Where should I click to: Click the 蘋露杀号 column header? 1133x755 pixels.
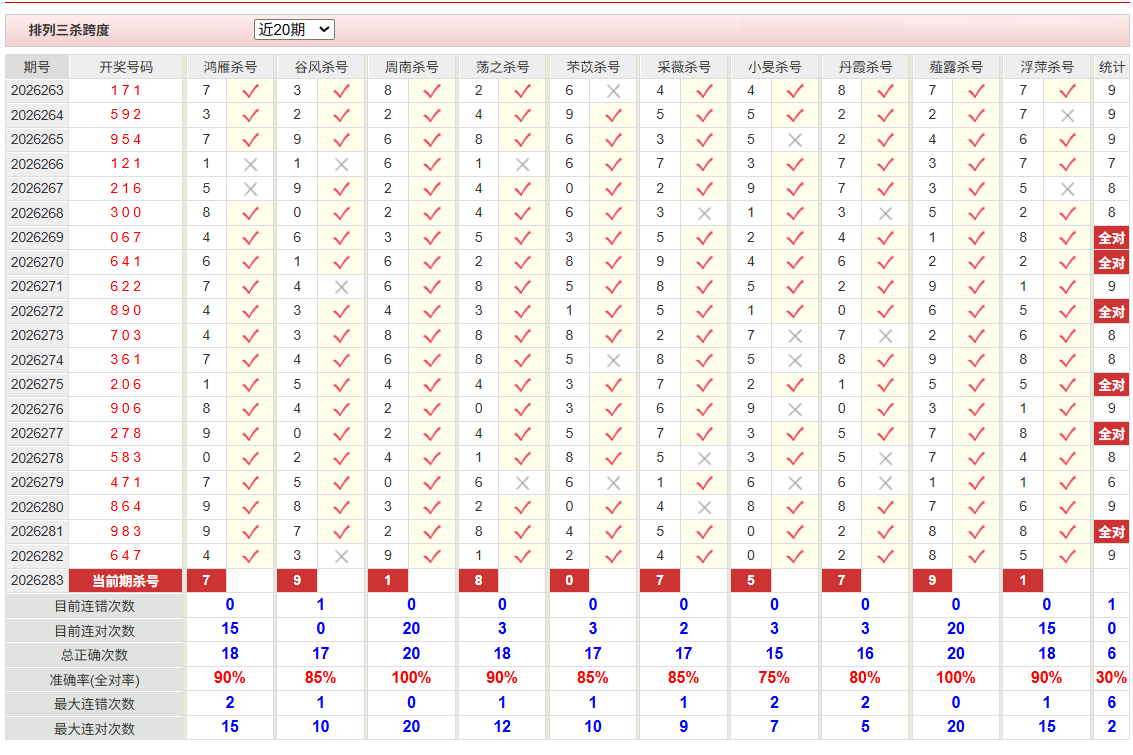(956, 67)
